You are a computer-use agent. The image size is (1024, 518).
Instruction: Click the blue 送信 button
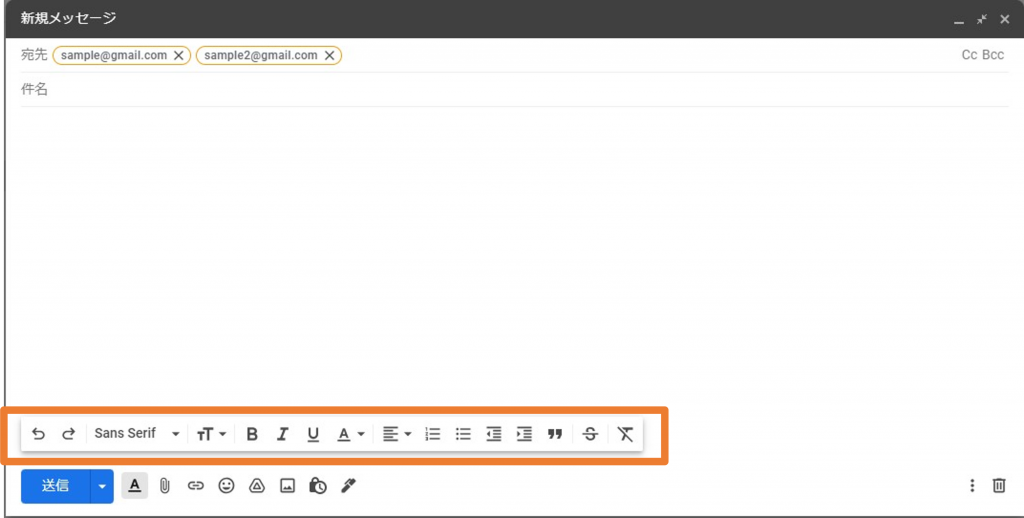(56, 486)
